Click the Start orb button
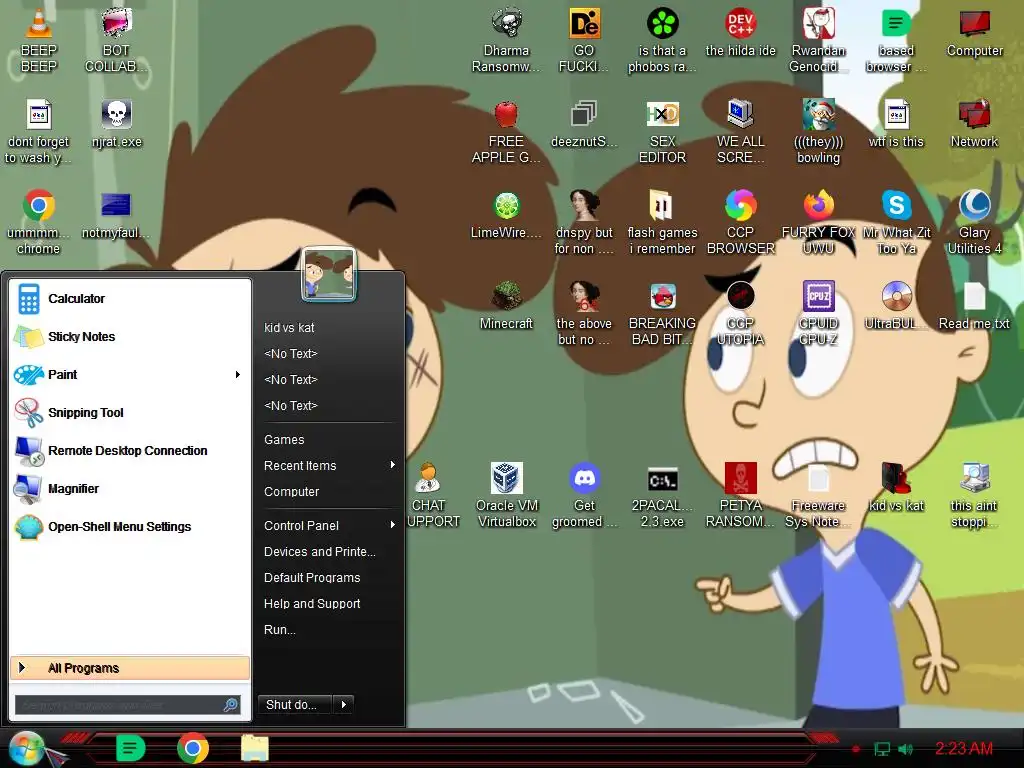1024x768 pixels. pyautogui.click(x=26, y=748)
